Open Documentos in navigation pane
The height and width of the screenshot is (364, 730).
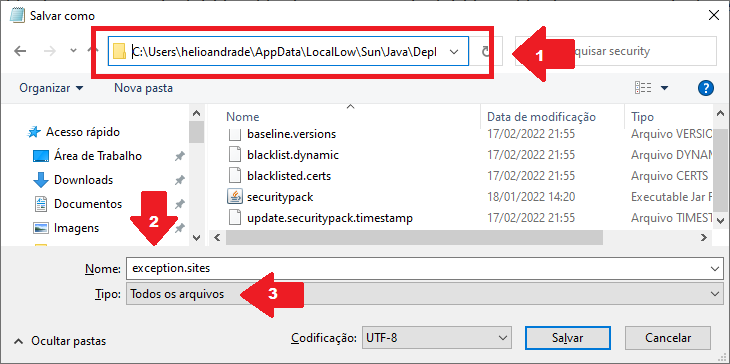point(88,204)
